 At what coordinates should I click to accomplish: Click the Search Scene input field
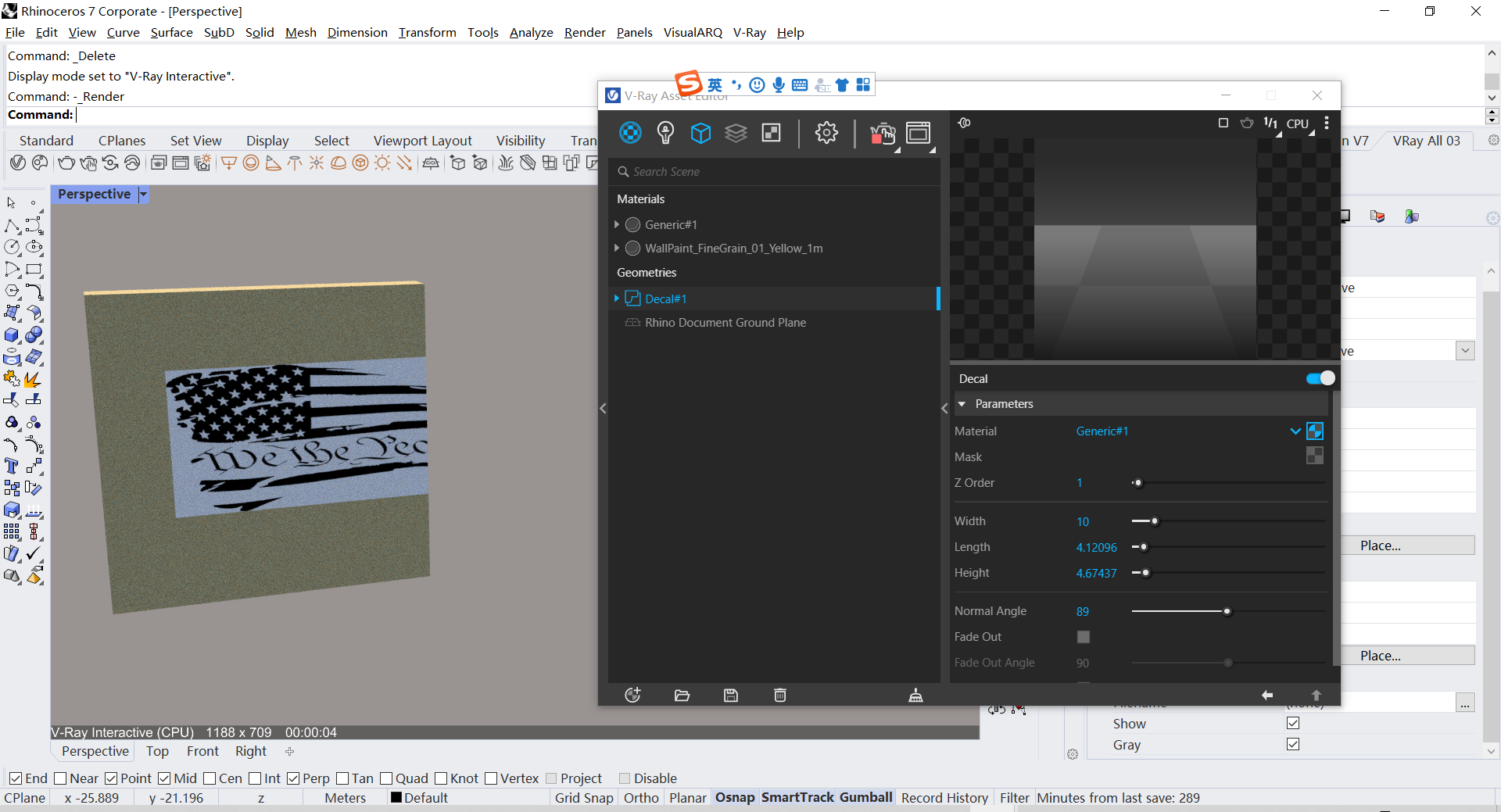774,171
